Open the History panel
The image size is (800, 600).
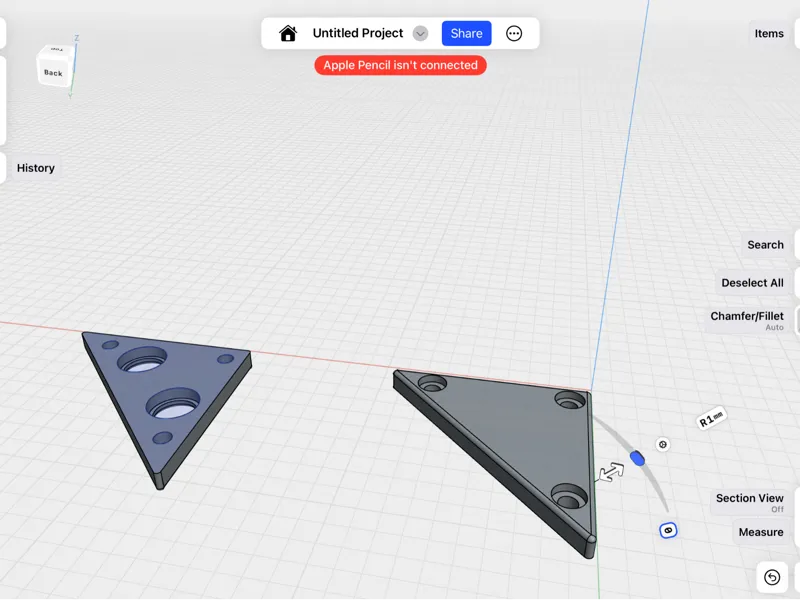[x=36, y=168]
